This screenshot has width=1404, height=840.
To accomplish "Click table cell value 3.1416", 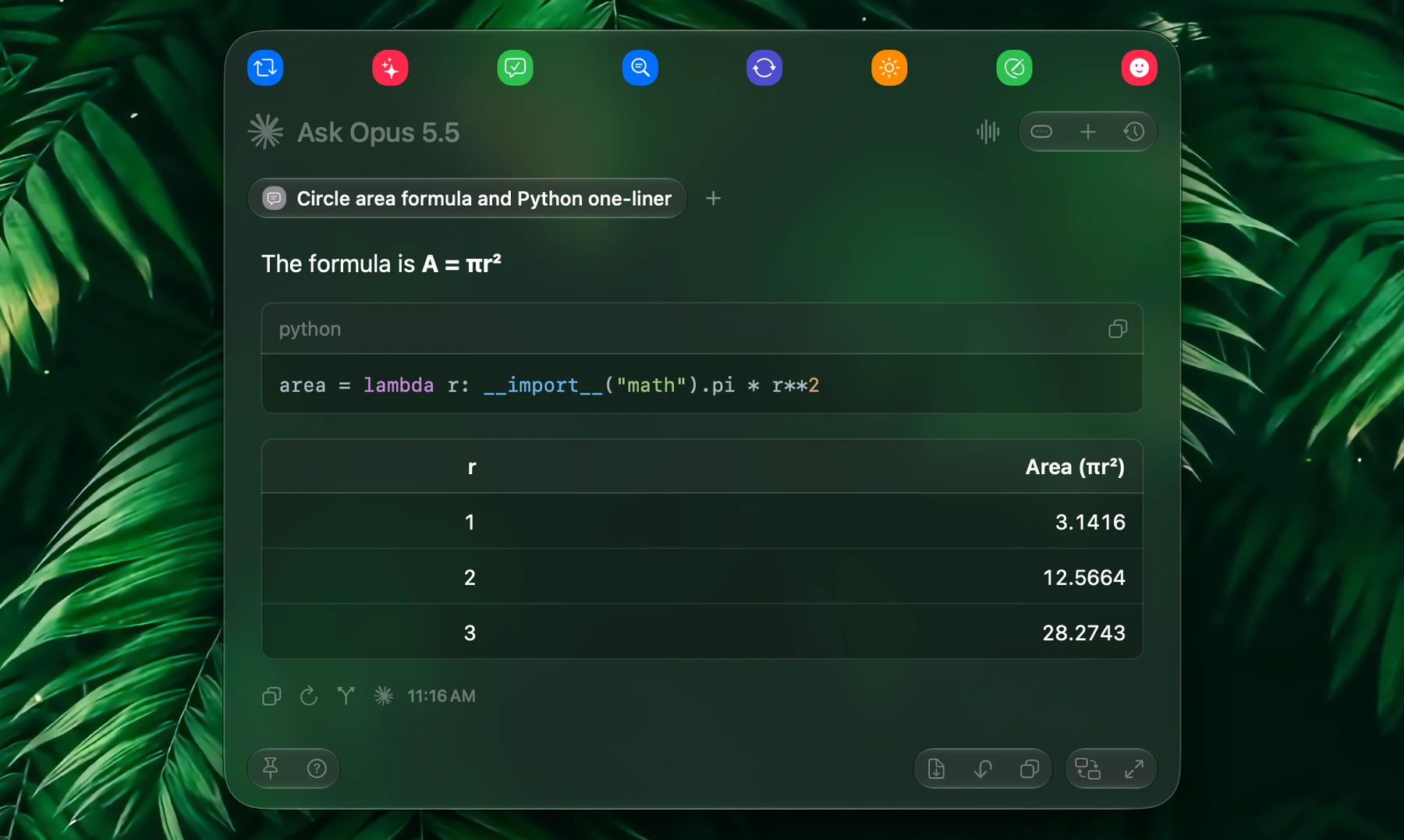I will pos(1090,522).
